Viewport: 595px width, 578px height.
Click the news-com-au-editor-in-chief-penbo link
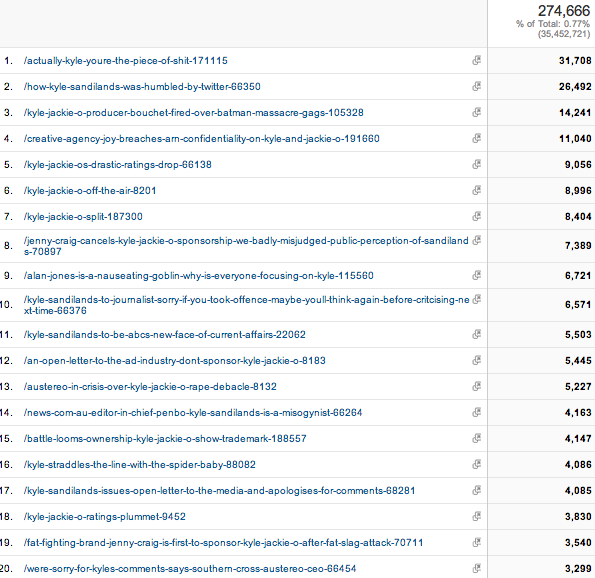click(193, 413)
